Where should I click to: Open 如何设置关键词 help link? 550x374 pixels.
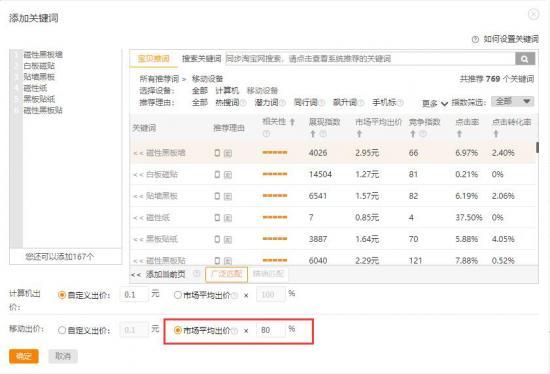pyautogui.click(x=511, y=39)
